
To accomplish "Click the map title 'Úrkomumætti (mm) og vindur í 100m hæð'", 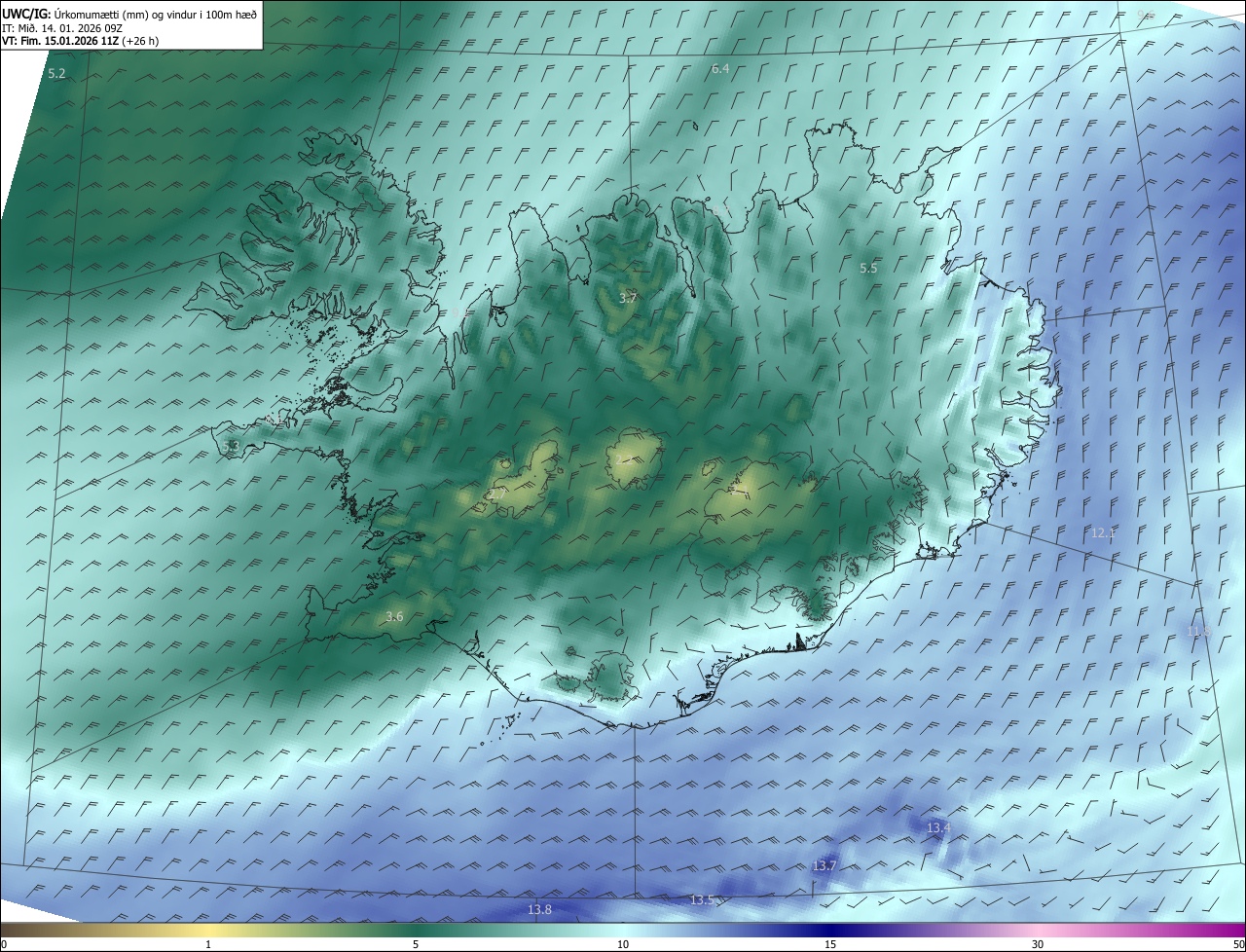I will (x=156, y=14).
